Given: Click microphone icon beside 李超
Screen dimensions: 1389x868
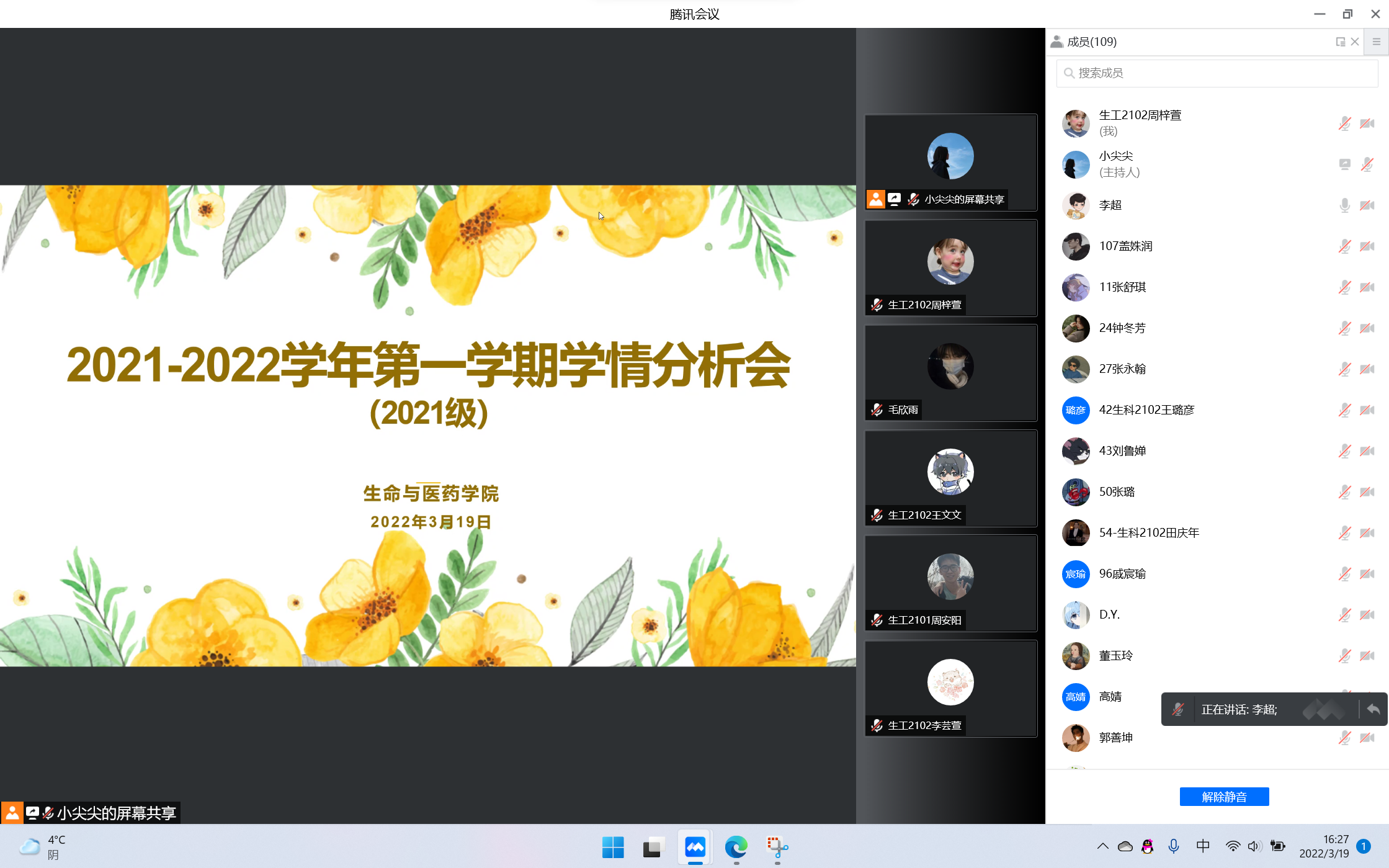Looking at the screenshot, I should click(x=1344, y=205).
